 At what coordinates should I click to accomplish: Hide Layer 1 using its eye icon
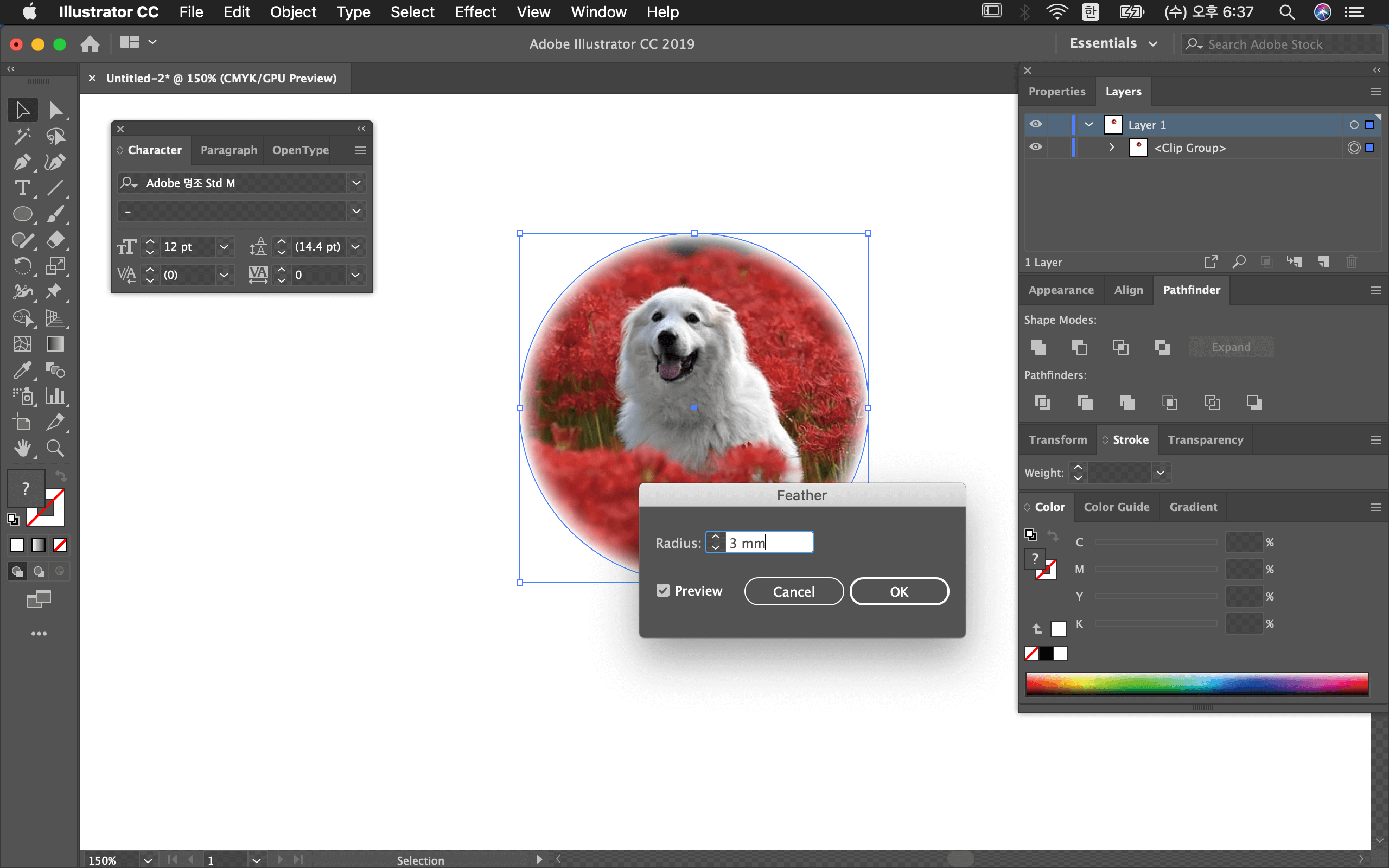click(1035, 125)
